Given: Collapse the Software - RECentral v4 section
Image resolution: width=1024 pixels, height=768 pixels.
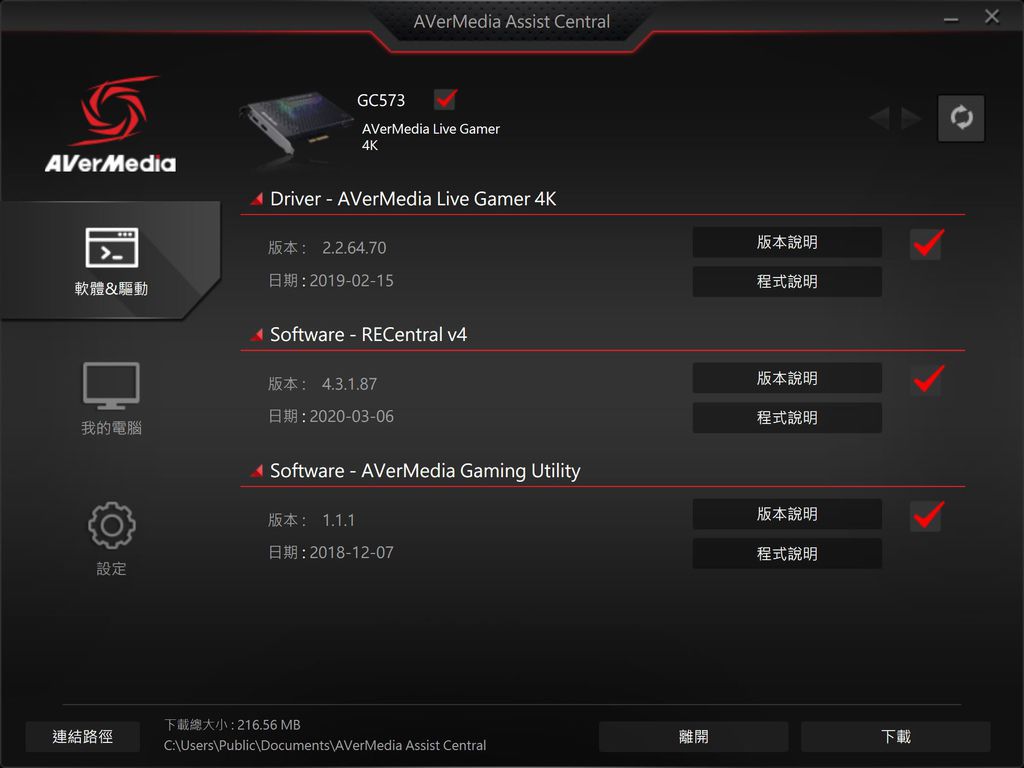Looking at the screenshot, I should 257,334.
